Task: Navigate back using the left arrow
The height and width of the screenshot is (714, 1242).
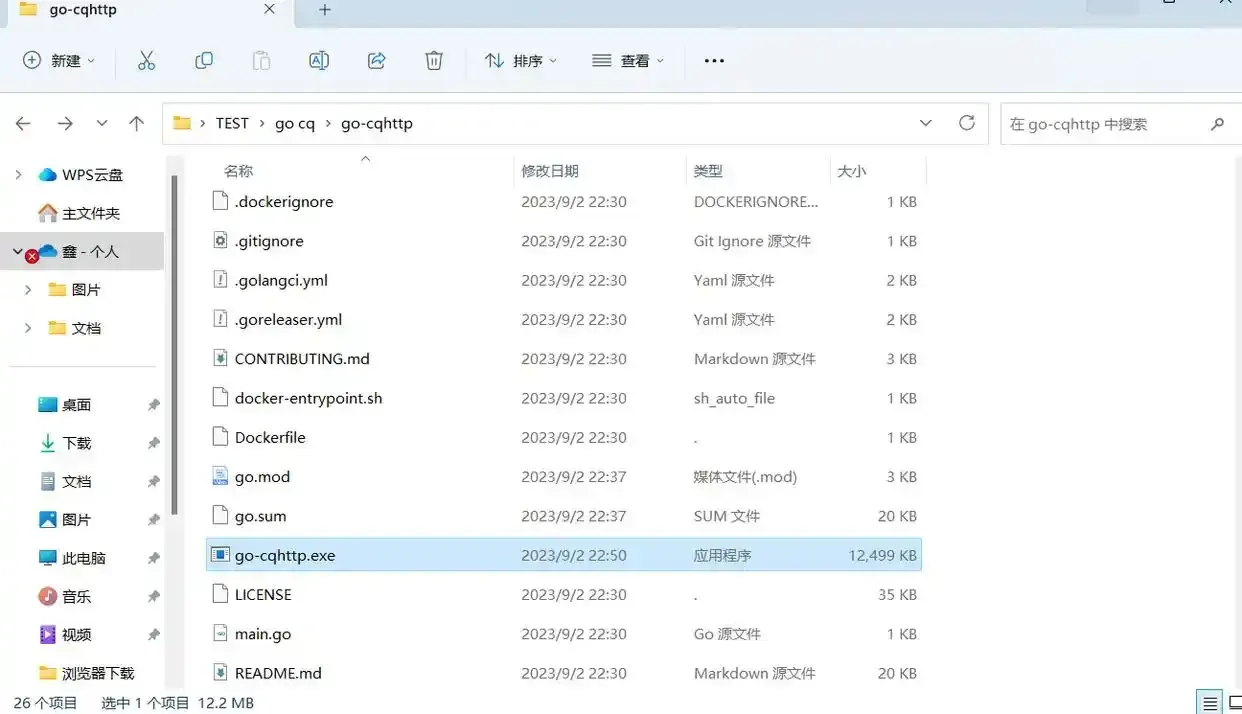Action: (24, 123)
